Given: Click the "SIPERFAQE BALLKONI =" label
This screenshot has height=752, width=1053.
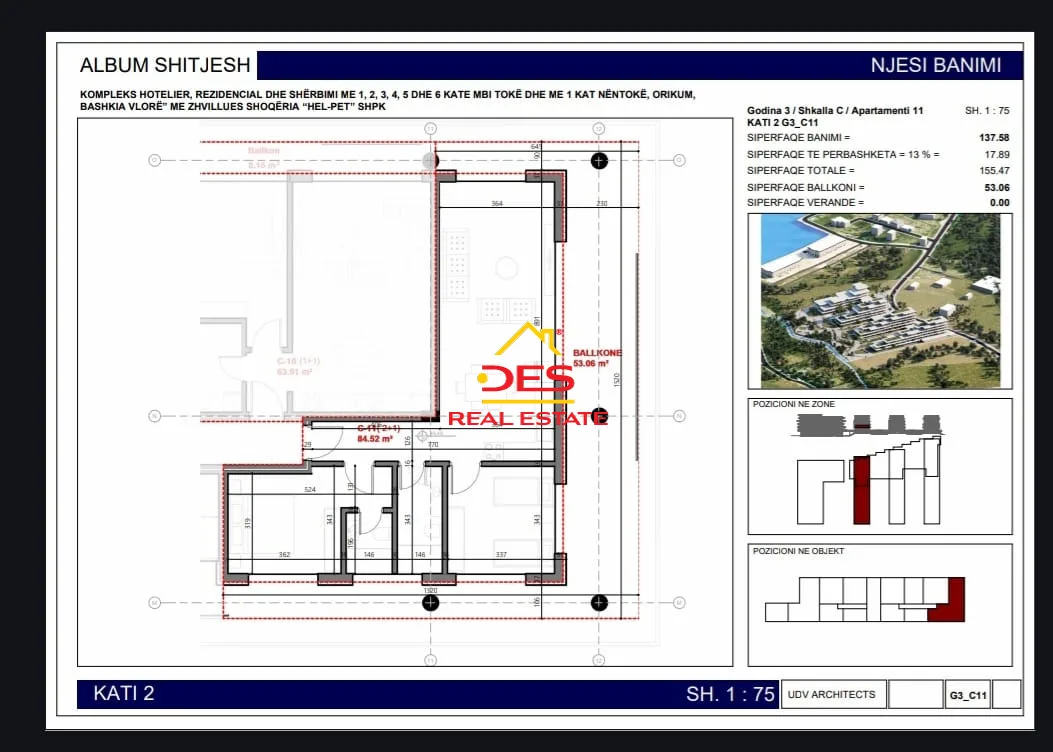Looking at the screenshot, I should [805, 187].
